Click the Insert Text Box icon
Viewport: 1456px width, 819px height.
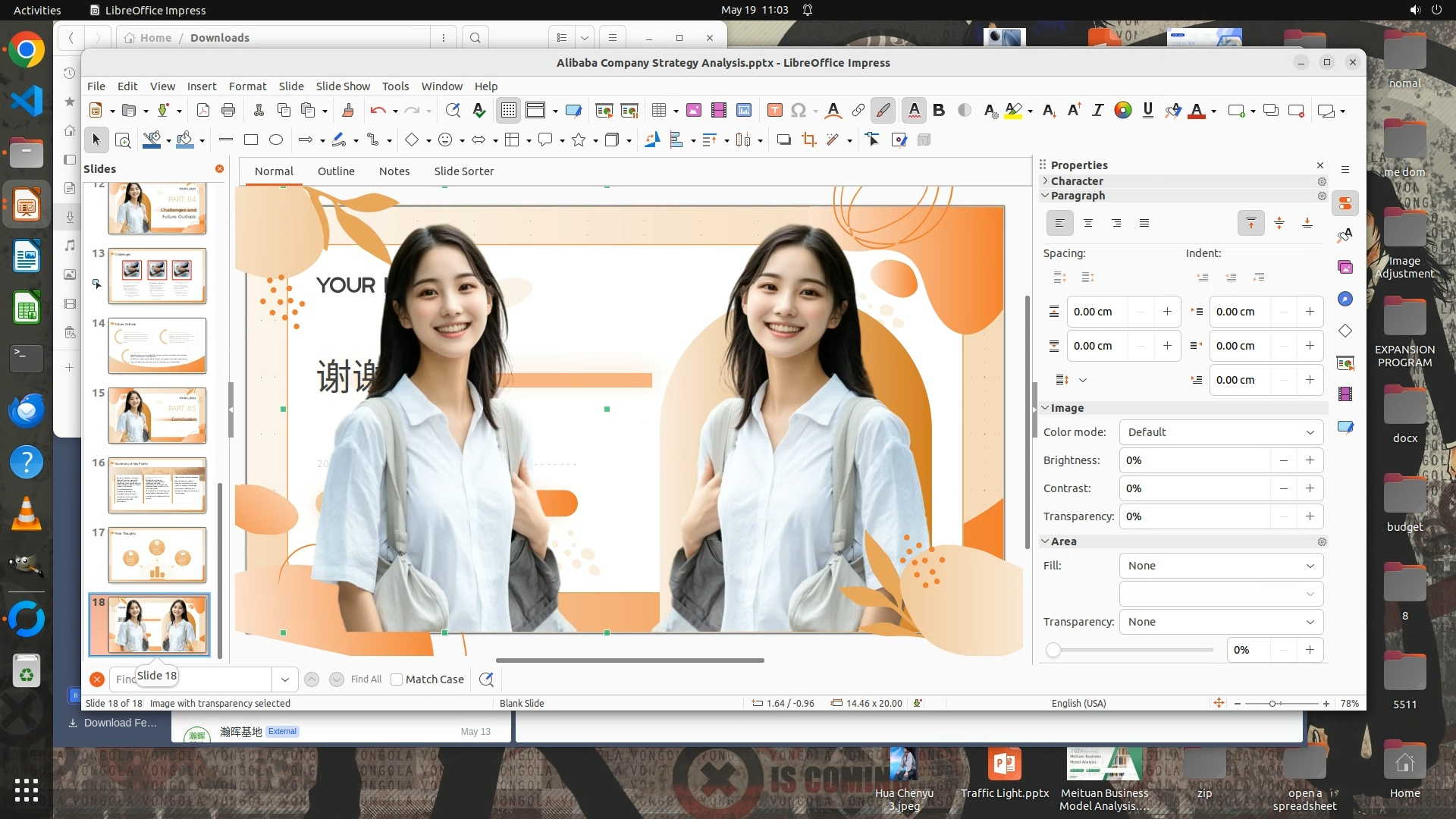(774, 111)
